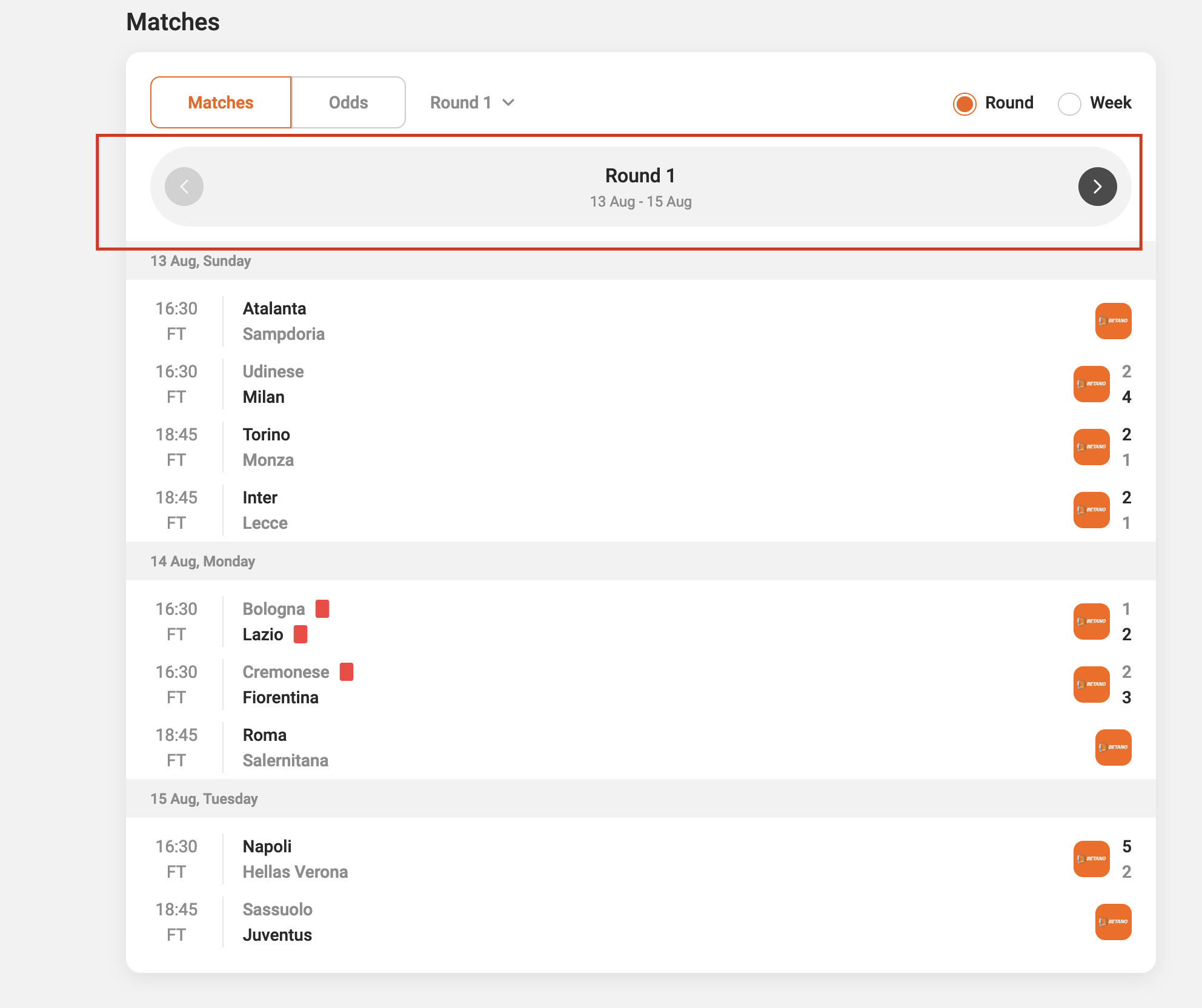
Task: Switch to the Odds tab
Action: tap(348, 102)
